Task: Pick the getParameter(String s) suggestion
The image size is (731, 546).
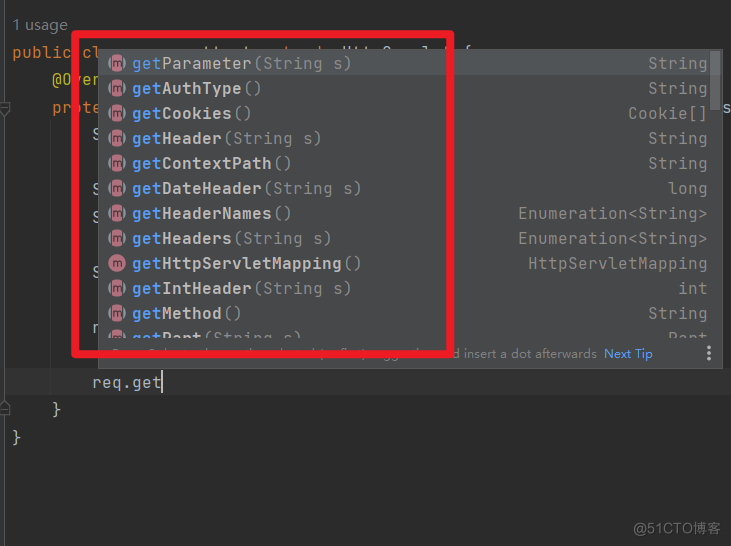Action: tap(241, 63)
